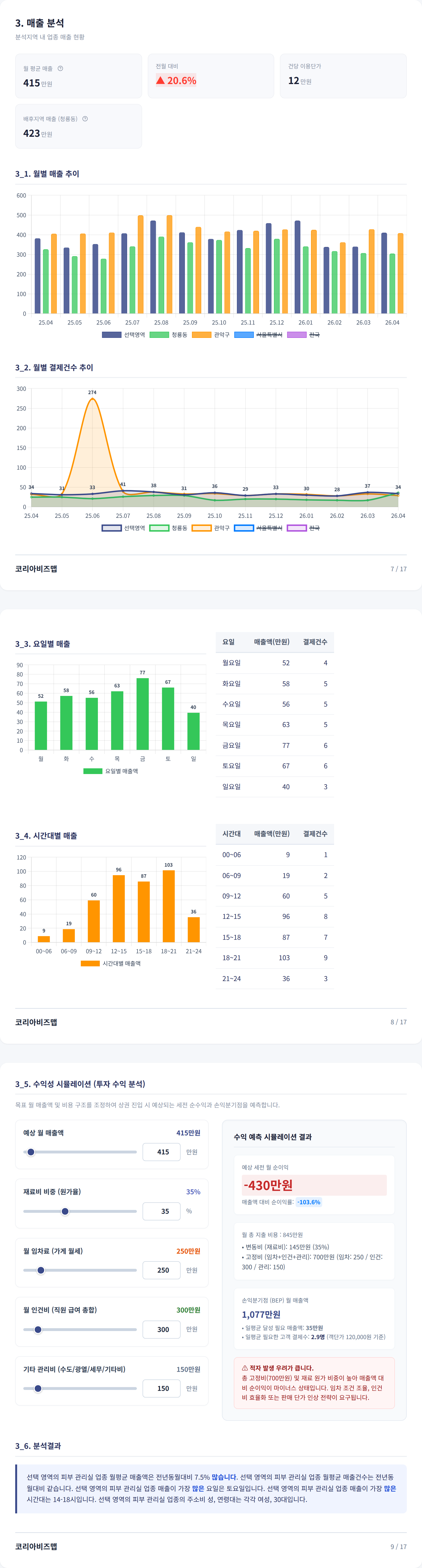Click the 3. 매출 분석 heading

[x=40, y=23]
